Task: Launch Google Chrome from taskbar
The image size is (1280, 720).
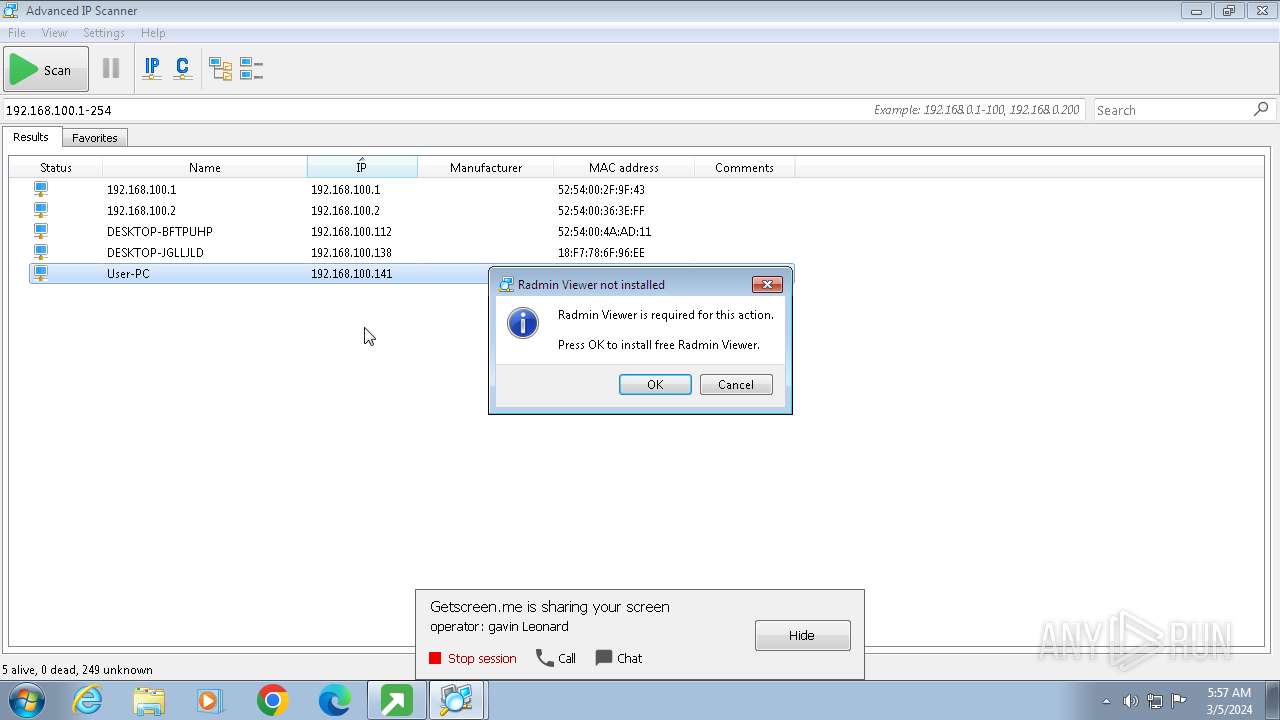Action: pos(272,700)
